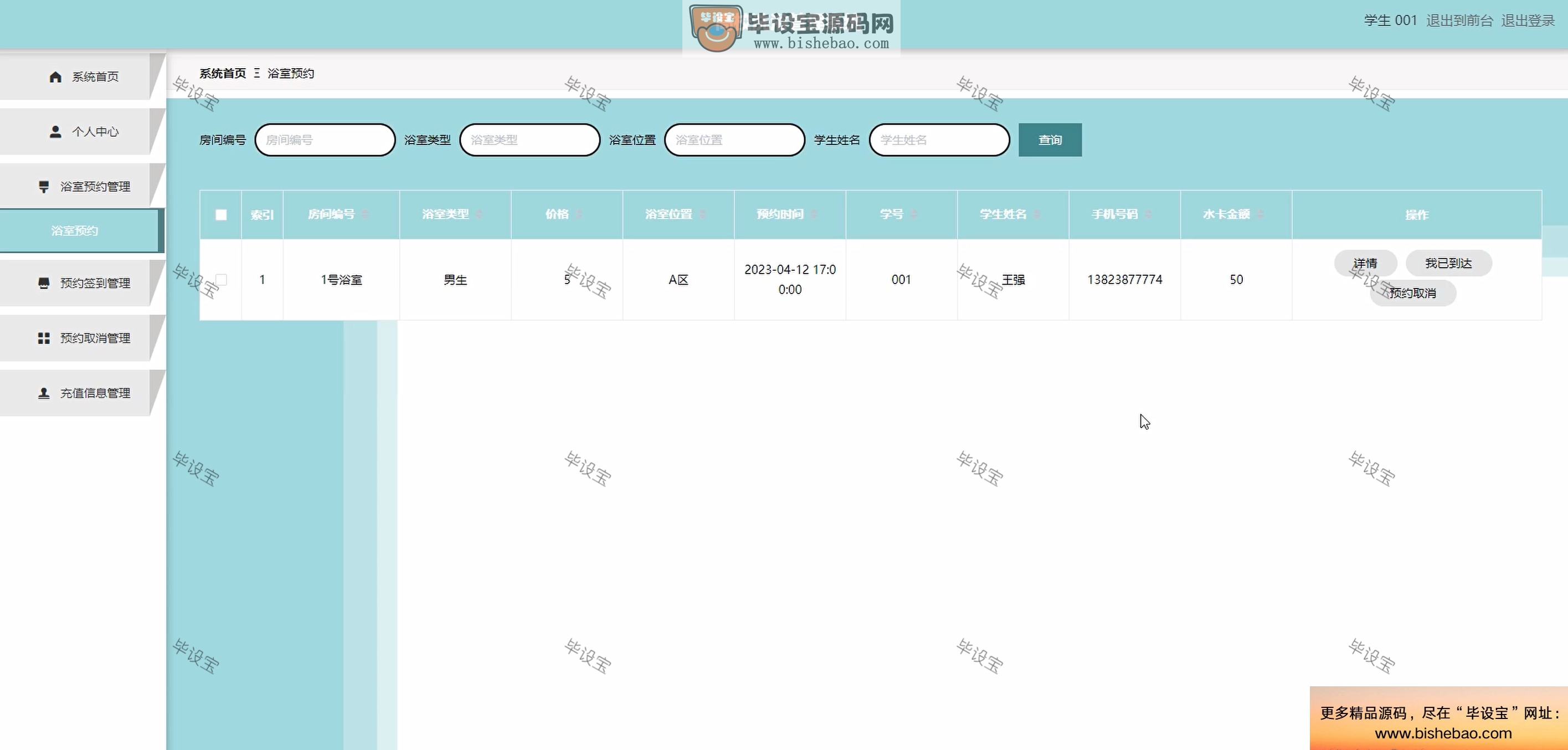Click the 男生 type cell
1568x750 pixels.
455,279
